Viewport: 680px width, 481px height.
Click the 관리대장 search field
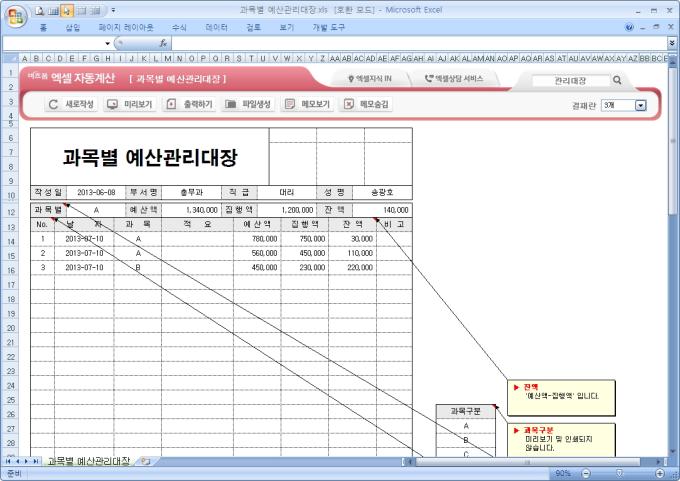pyautogui.click(x=570, y=80)
